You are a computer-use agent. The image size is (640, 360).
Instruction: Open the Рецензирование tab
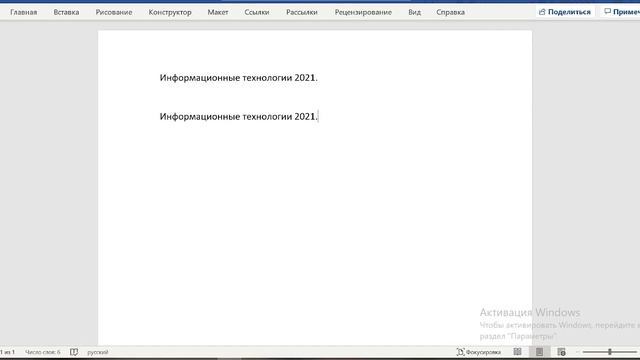coord(363,12)
